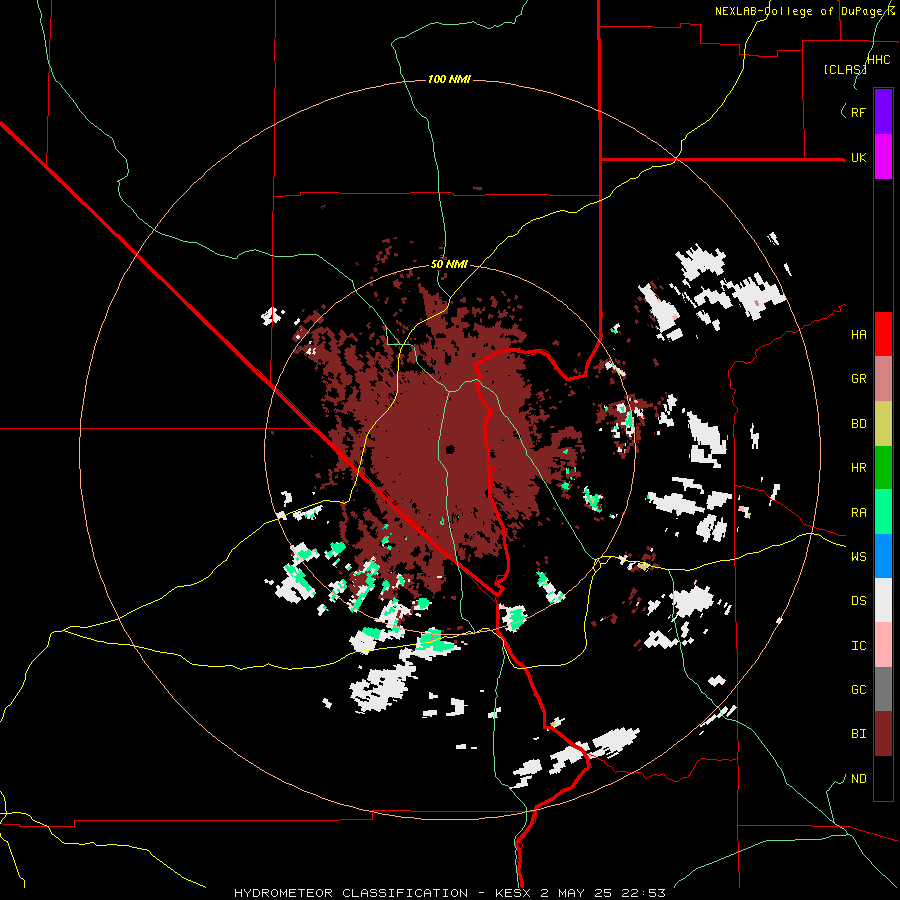Click the black radar site dot at center
The width and height of the screenshot is (900, 900).
click(451, 449)
